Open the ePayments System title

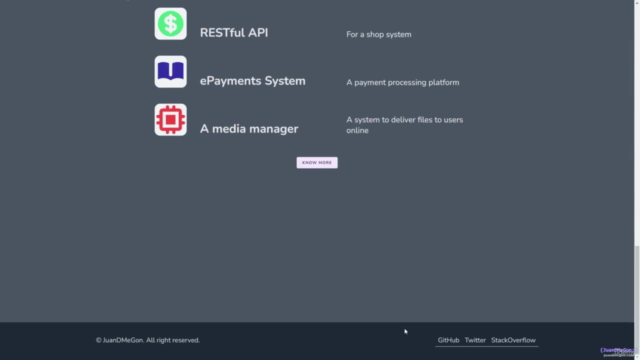253,81
